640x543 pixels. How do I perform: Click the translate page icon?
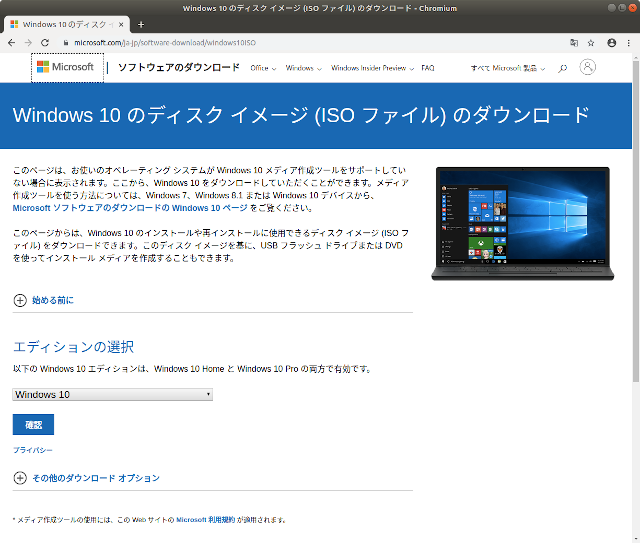click(x=574, y=43)
